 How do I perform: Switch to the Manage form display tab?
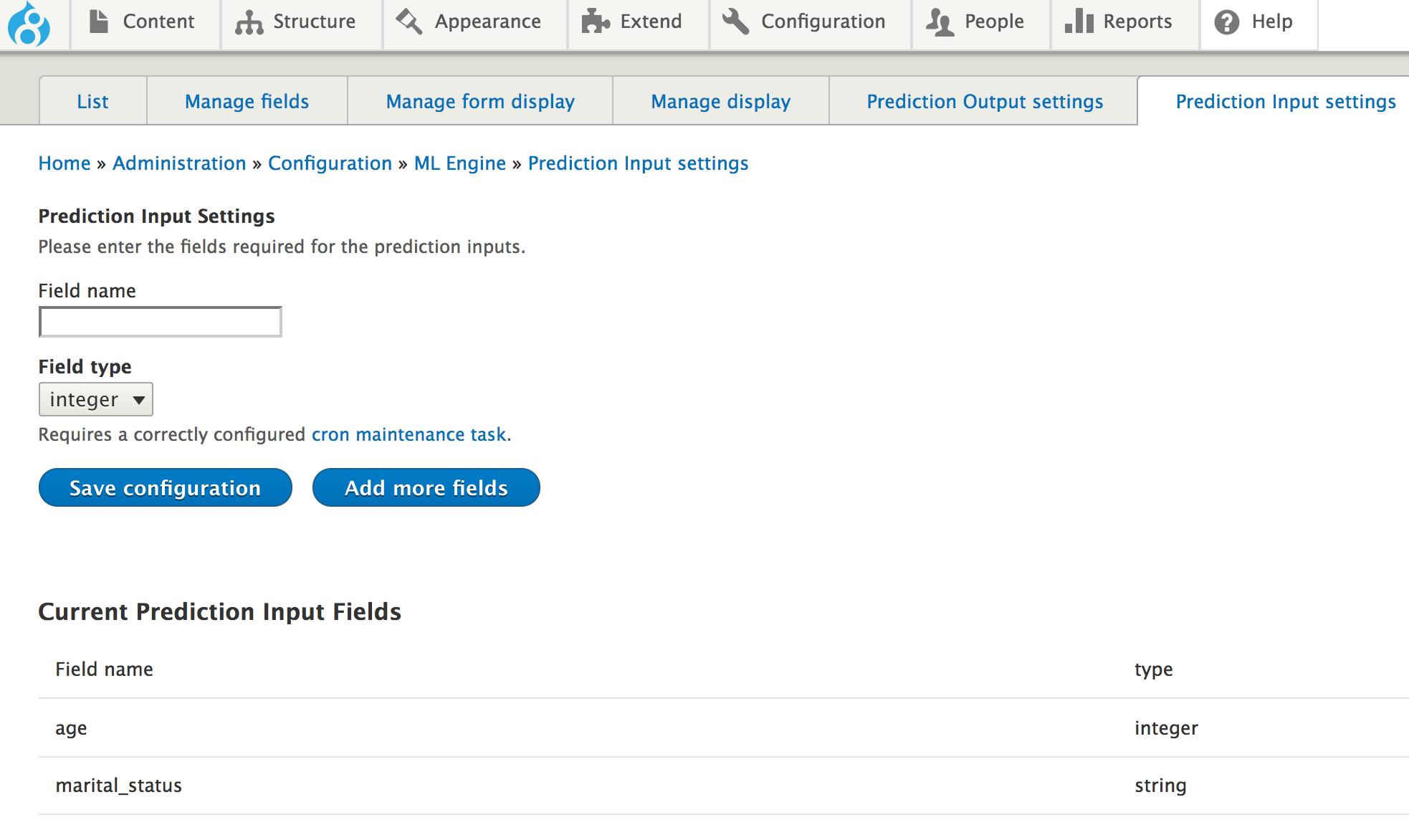tap(480, 101)
